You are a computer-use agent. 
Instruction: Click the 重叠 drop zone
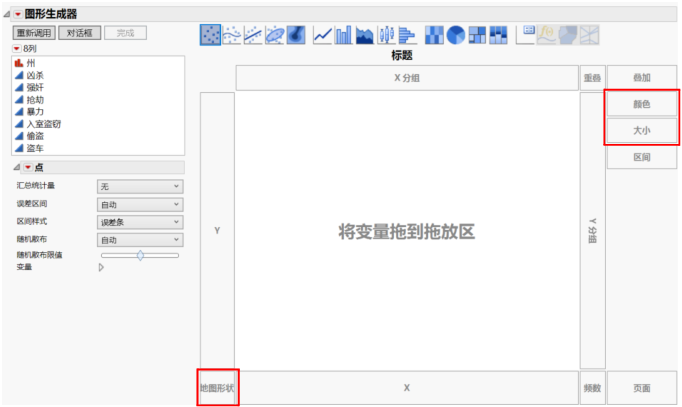[x=592, y=78]
